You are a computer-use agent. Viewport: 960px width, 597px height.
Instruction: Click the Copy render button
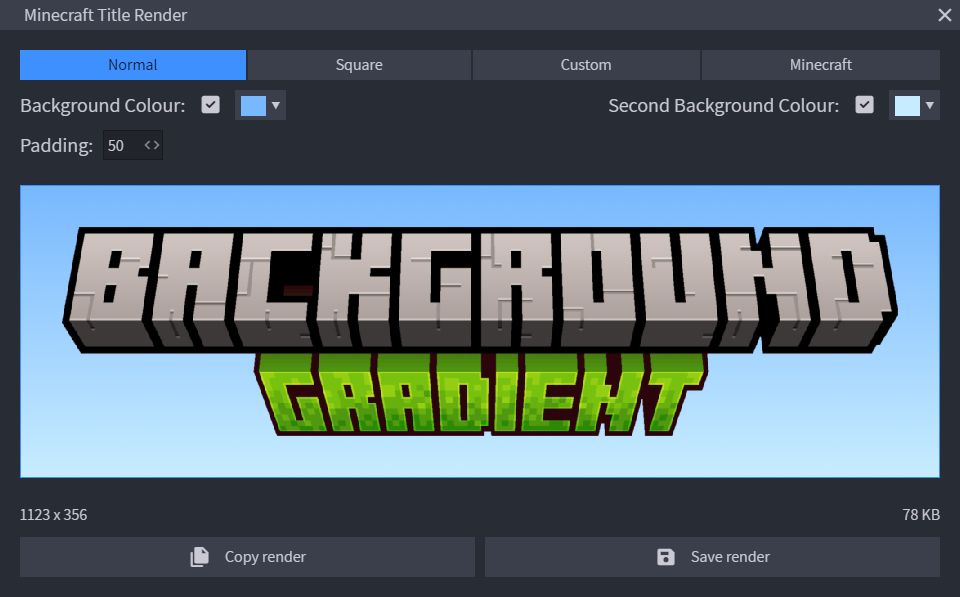pyautogui.click(x=247, y=557)
